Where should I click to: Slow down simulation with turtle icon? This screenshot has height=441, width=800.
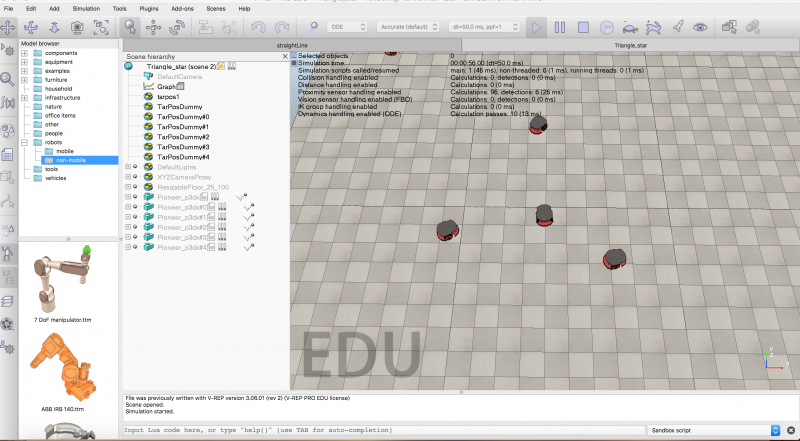pyautogui.click(x=630, y=27)
